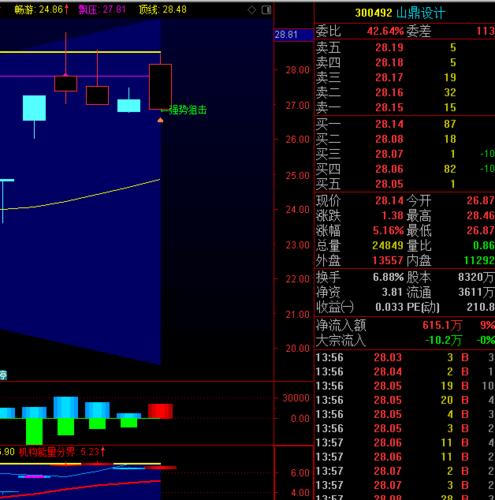The height and width of the screenshot is (500, 495).
Task: Click the orange triangle marker below the last candle
Action: (x=160, y=120)
